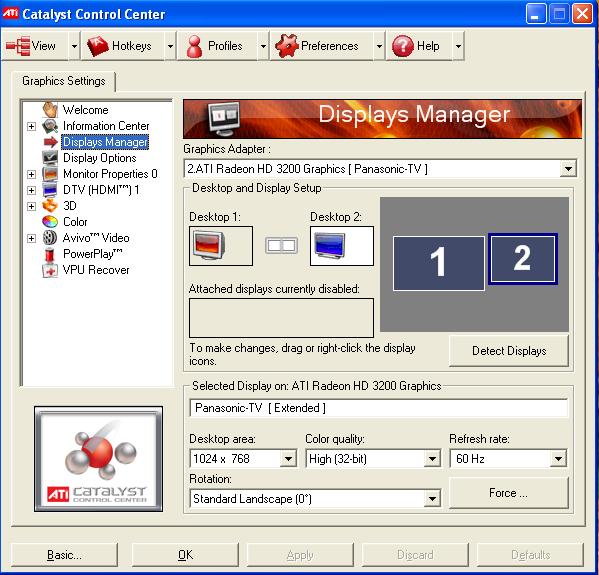The width and height of the screenshot is (599, 575).
Task: Open the Graphics Adapter dropdown
Action: (568, 168)
